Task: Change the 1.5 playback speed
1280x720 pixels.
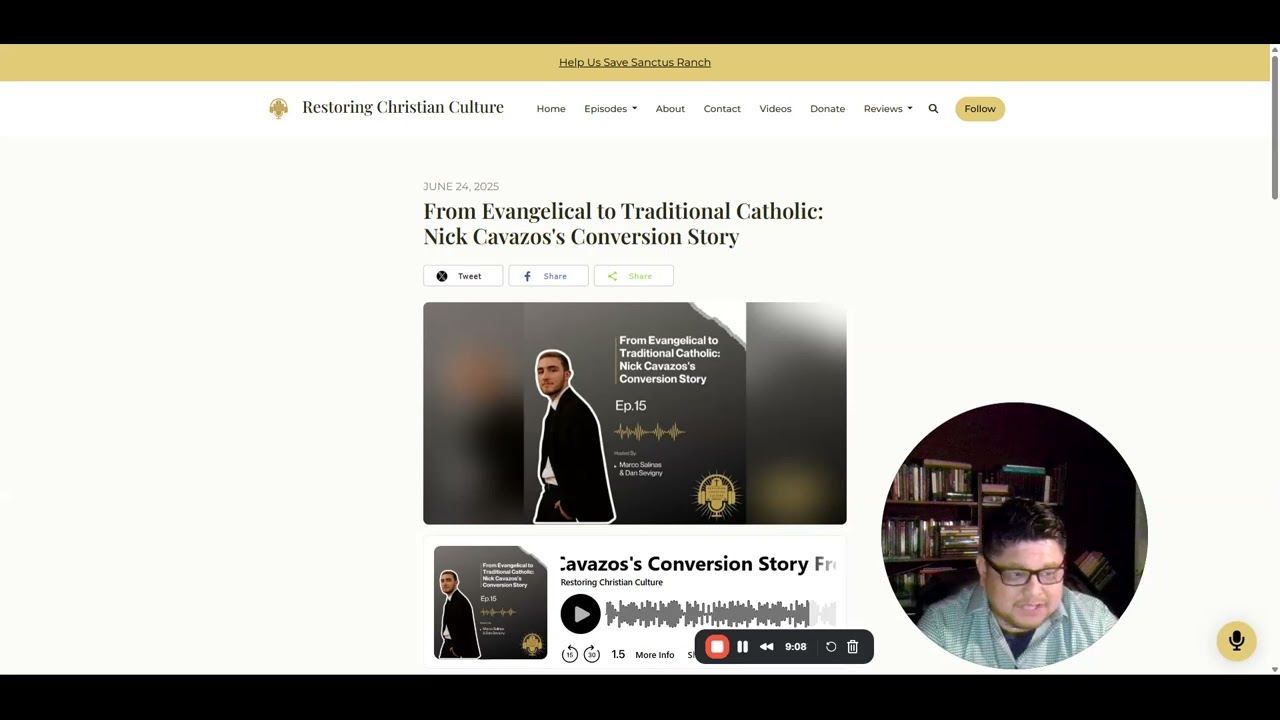Action: click(x=618, y=655)
